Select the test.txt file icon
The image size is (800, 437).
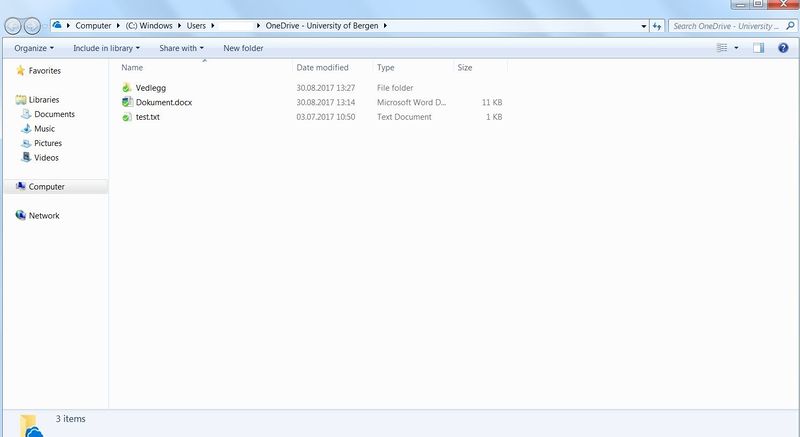click(127, 117)
